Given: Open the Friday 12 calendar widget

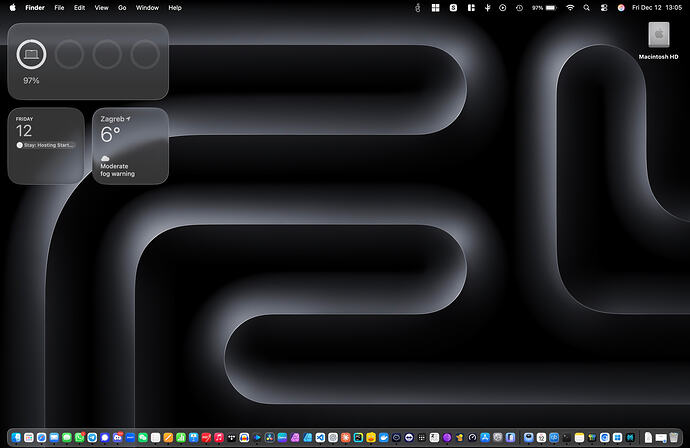Looking at the screenshot, I should (46, 146).
